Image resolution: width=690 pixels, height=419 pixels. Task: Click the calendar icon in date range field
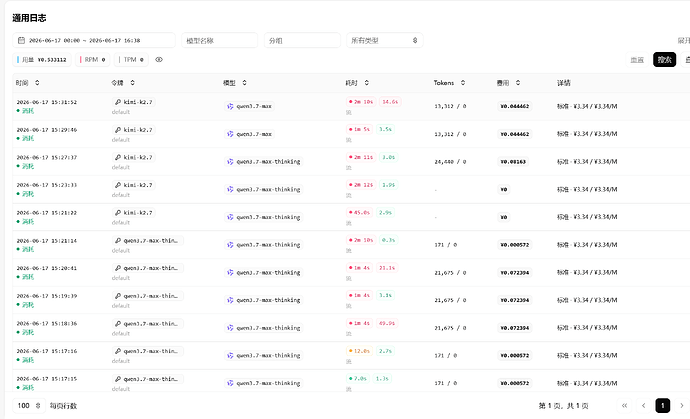[x=21, y=40]
